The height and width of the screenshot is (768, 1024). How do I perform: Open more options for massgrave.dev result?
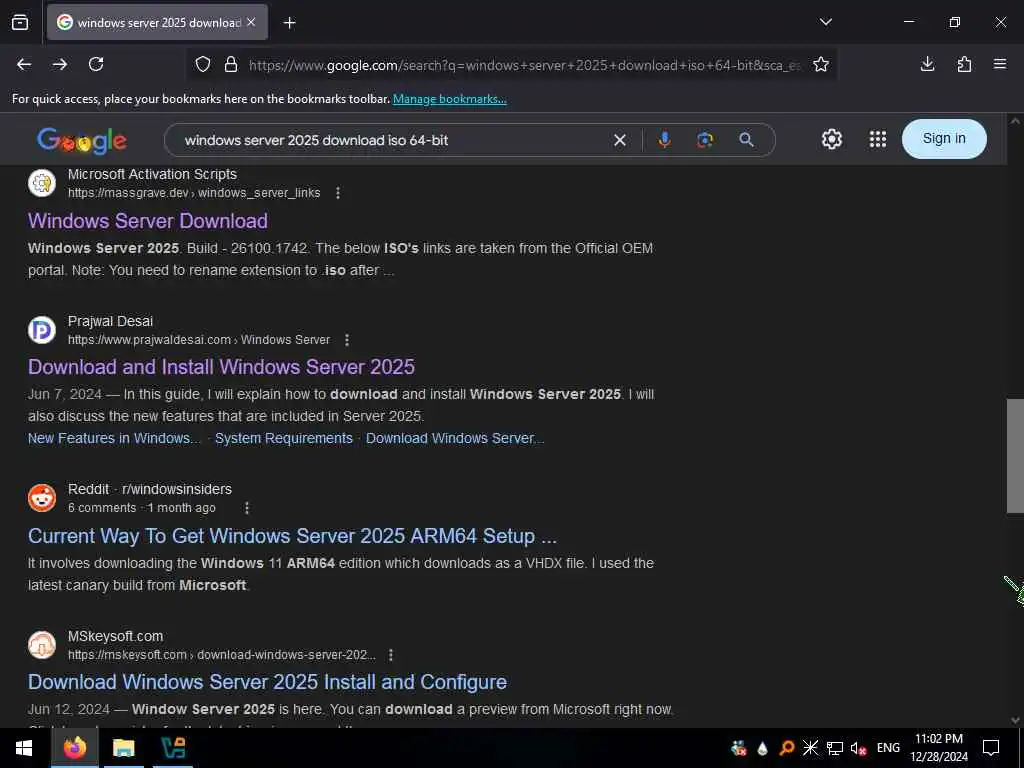pyautogui.click(x=338, y=193)
